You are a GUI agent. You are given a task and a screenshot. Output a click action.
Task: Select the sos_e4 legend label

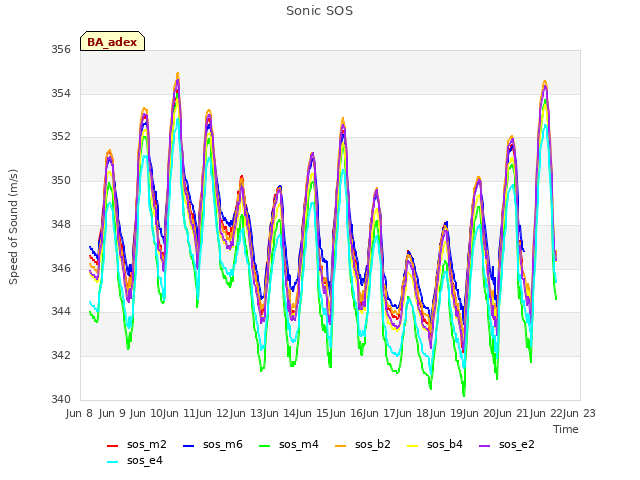(144, 460)
